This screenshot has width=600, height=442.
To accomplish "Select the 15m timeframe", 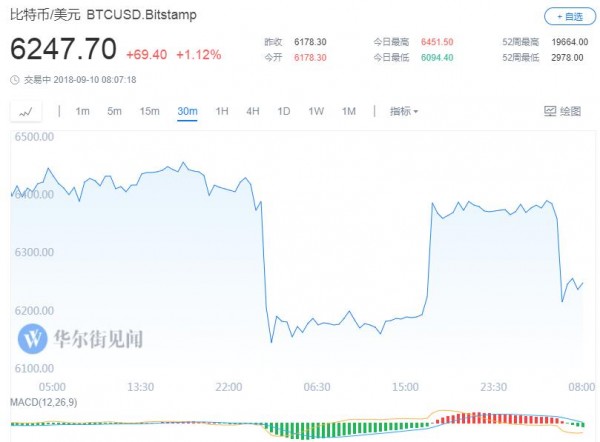I will [x=149, y=110].
